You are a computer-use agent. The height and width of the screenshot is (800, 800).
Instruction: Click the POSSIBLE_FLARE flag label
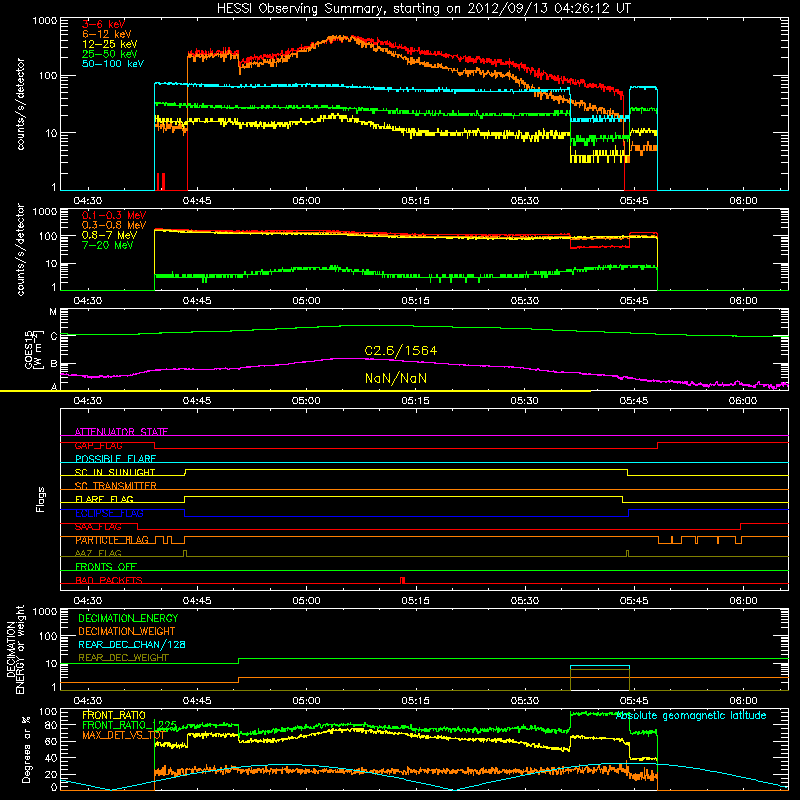click(115, 459)
